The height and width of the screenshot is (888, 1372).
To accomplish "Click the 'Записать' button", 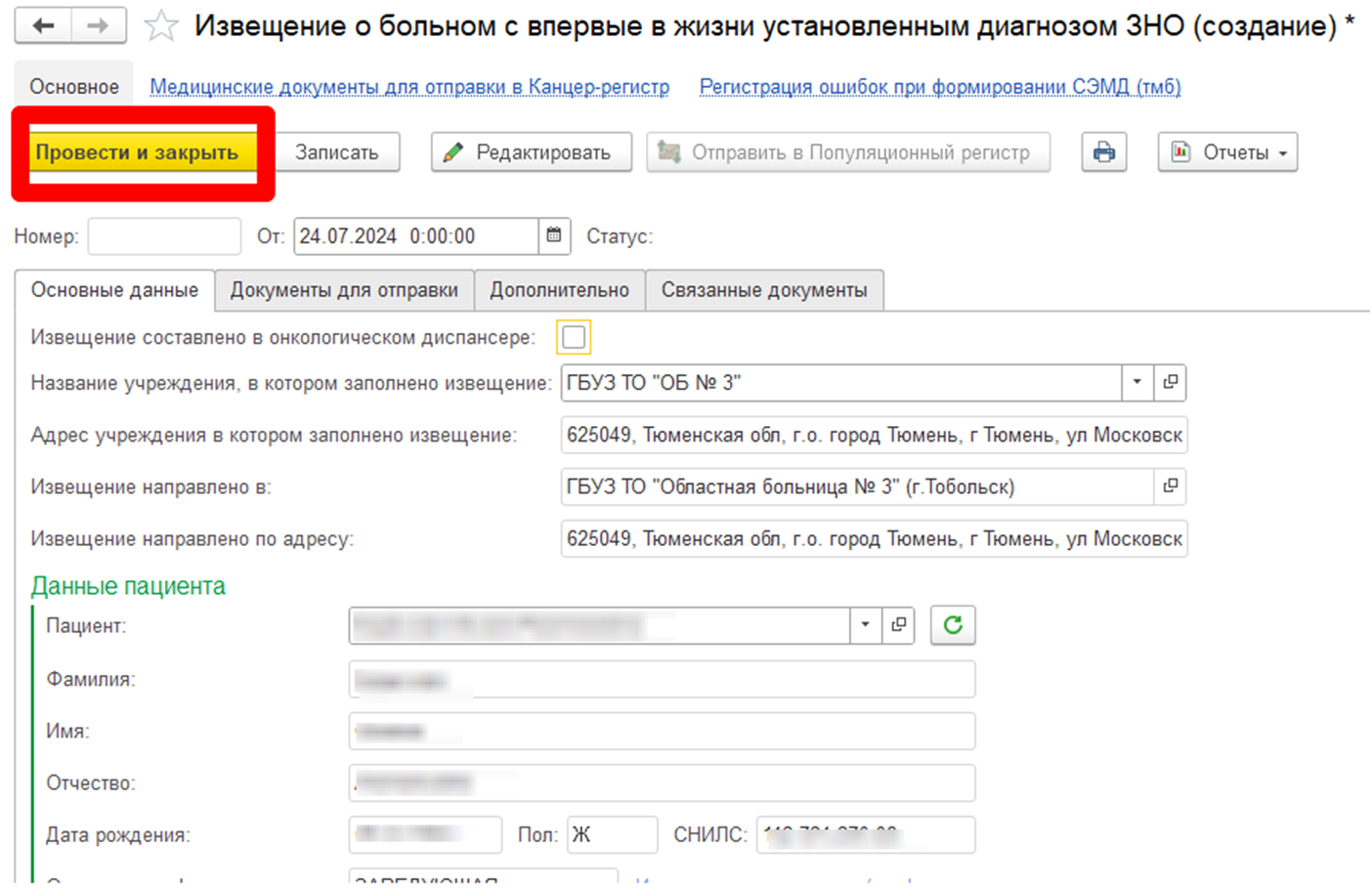I will coord(336,152).
